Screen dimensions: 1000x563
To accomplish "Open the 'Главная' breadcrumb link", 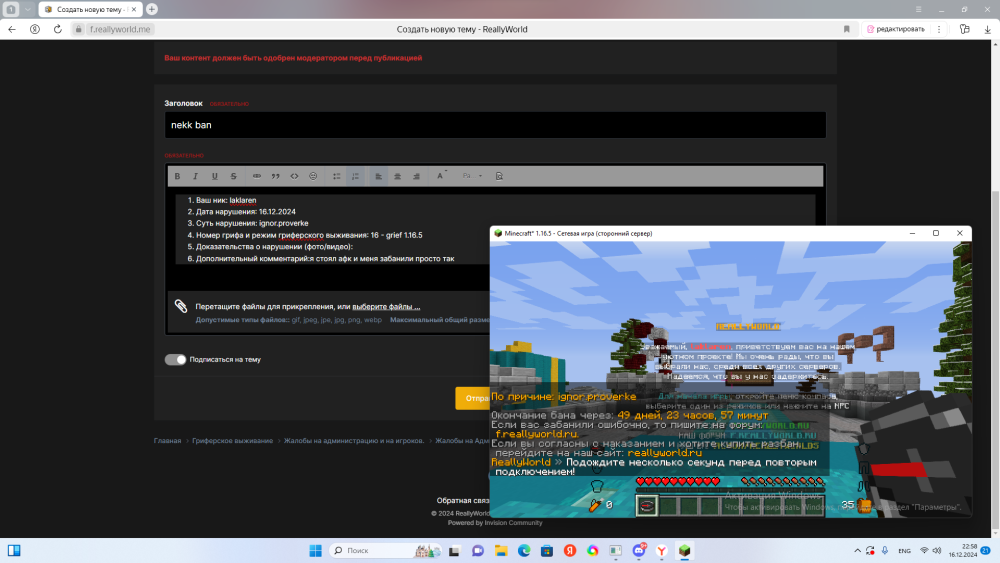I will click(167, 441).
